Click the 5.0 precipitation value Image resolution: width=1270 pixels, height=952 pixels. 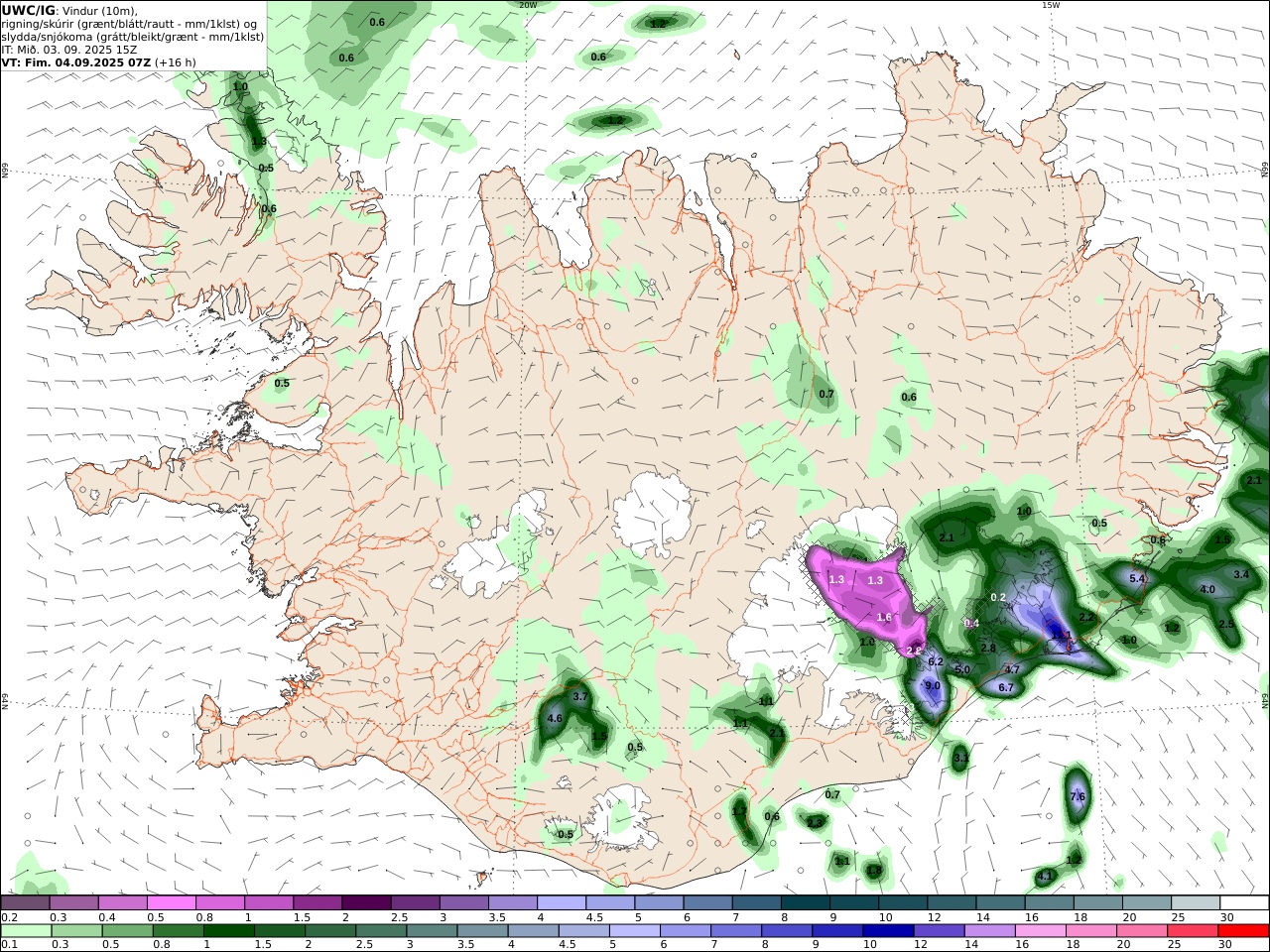[961, 669]
